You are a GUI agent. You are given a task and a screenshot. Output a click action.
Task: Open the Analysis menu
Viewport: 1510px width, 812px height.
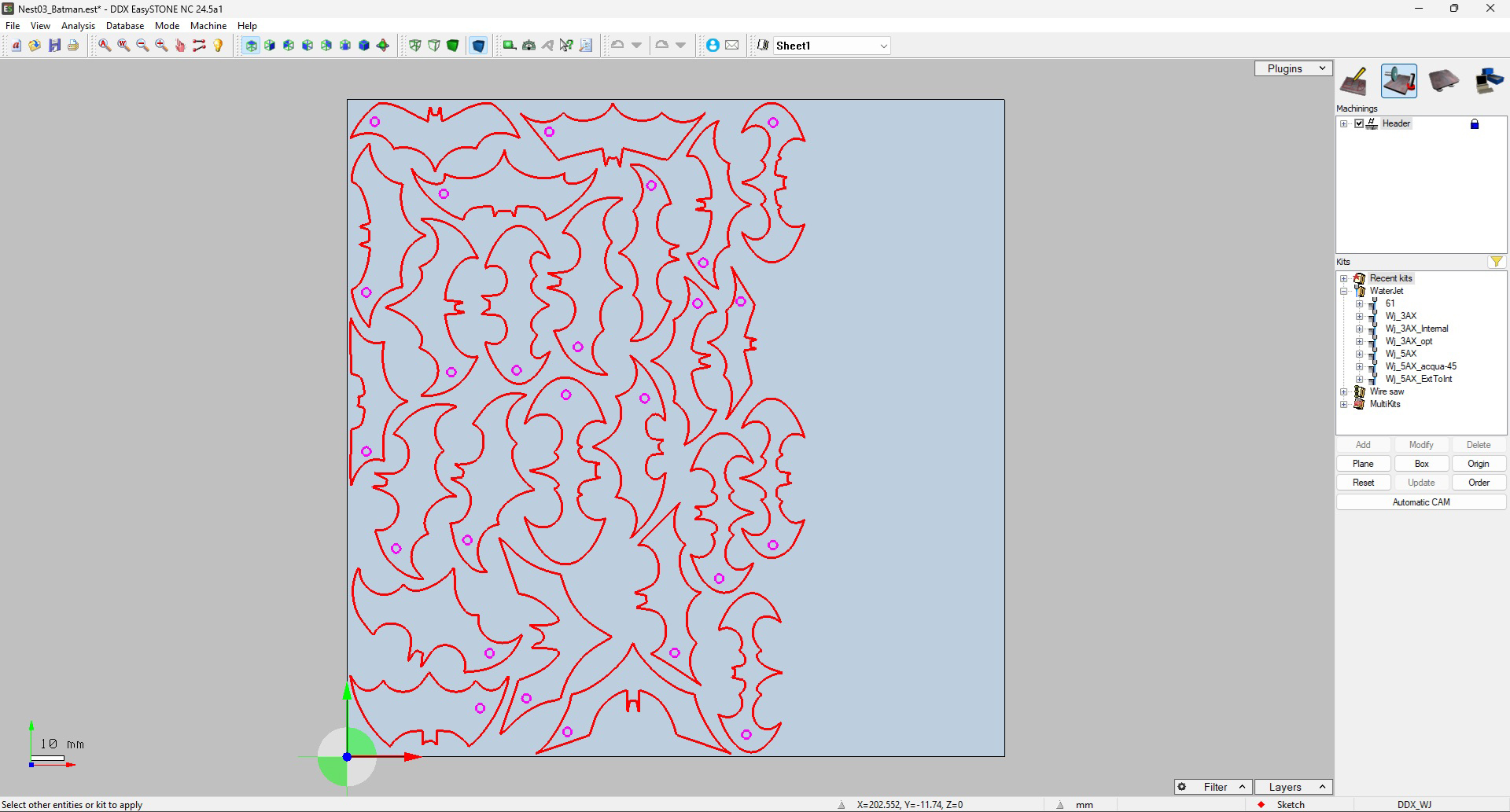[78, 26]
